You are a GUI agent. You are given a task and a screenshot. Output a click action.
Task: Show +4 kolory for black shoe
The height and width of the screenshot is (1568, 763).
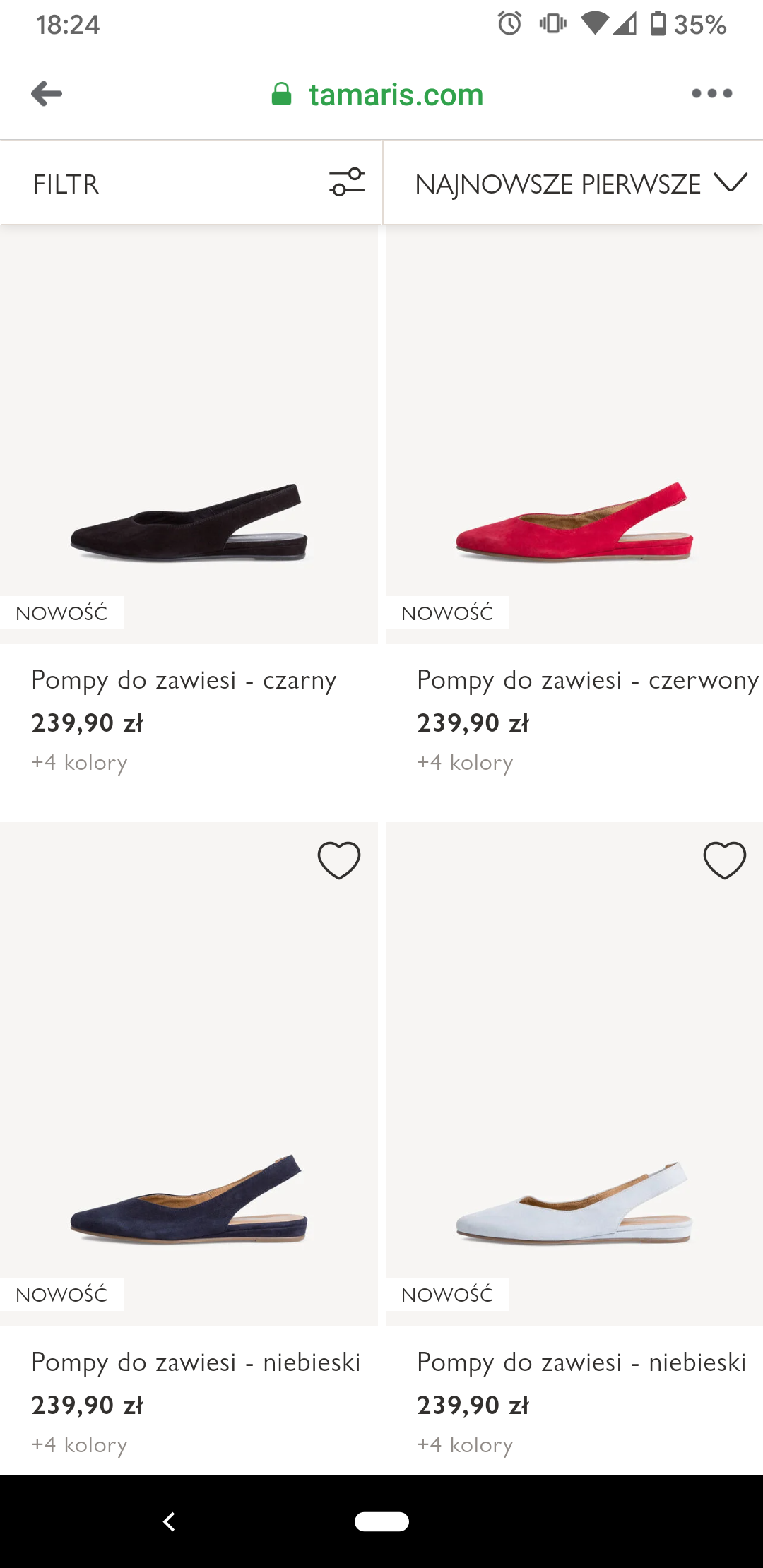pos(79,763)
